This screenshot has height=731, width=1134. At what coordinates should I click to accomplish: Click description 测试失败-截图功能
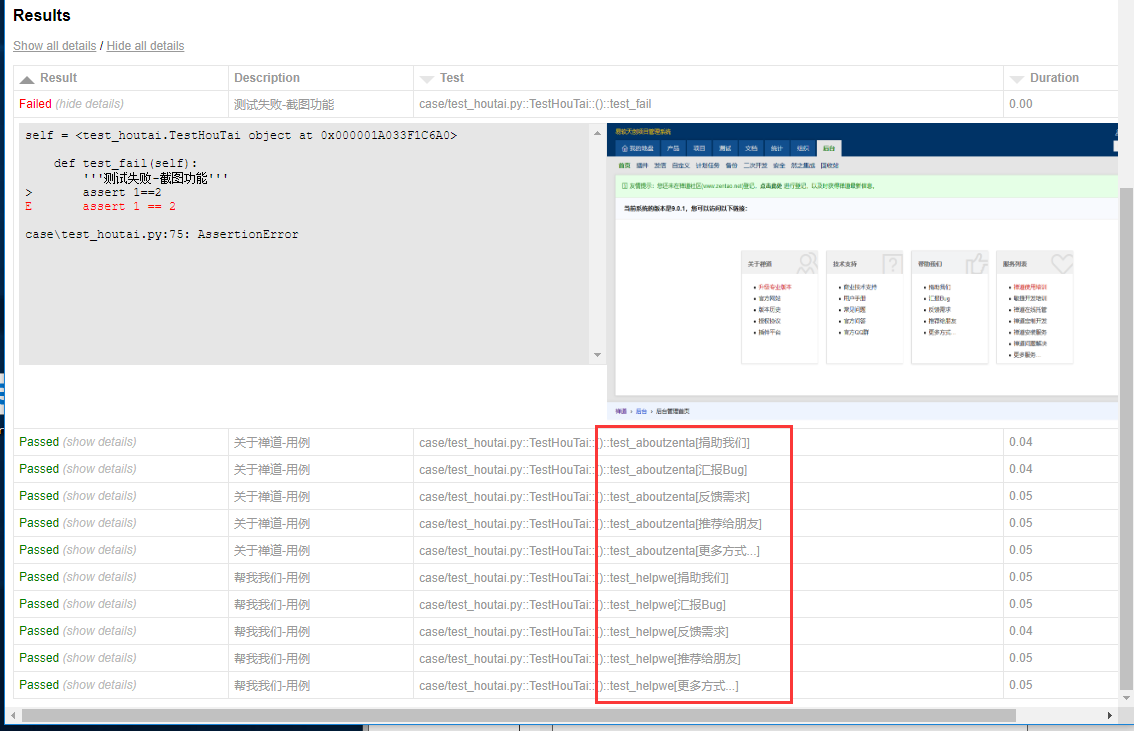284,104
